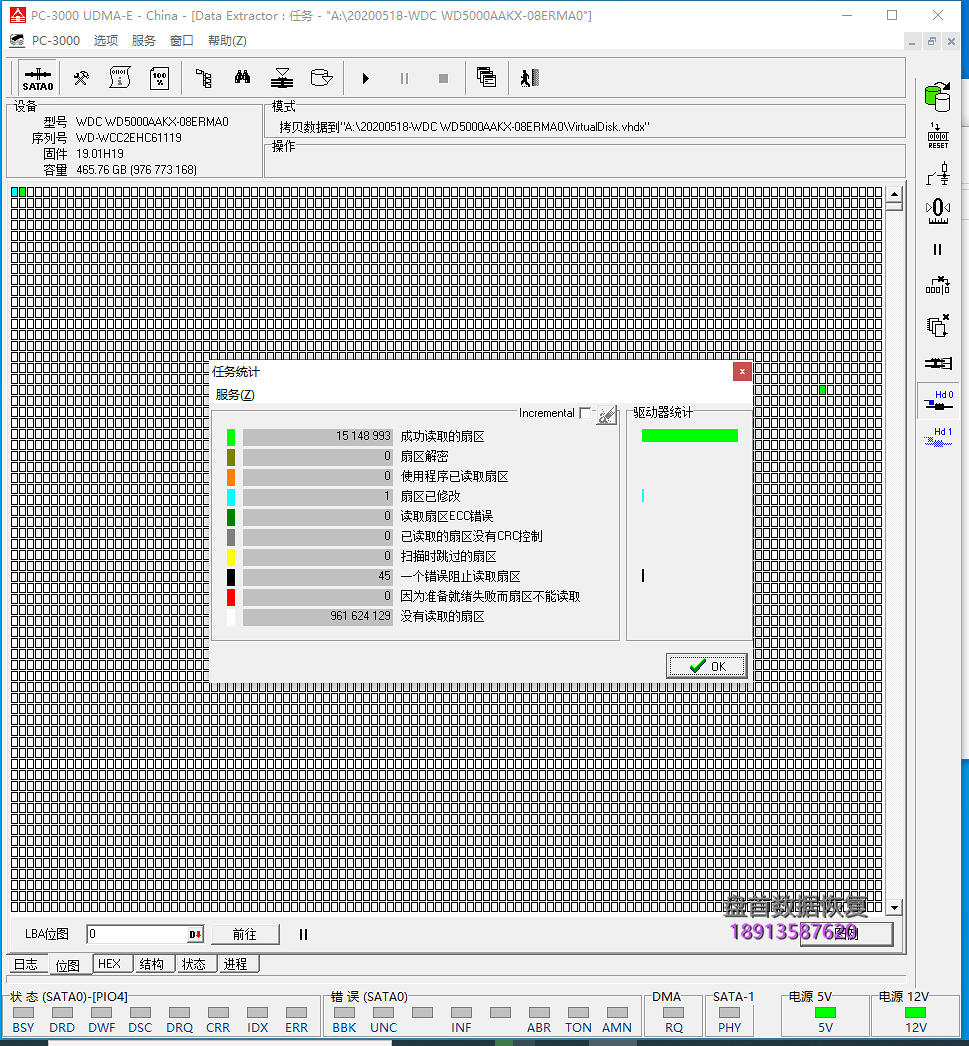Switch to the HEX tab
The image size is (969, 1046).
point(109,964)
